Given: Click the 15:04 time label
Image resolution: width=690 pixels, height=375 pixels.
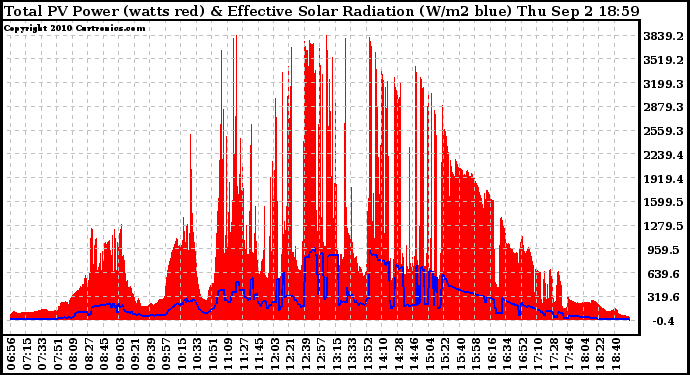Looking at the screenshot, I should (x=430, y=354).
